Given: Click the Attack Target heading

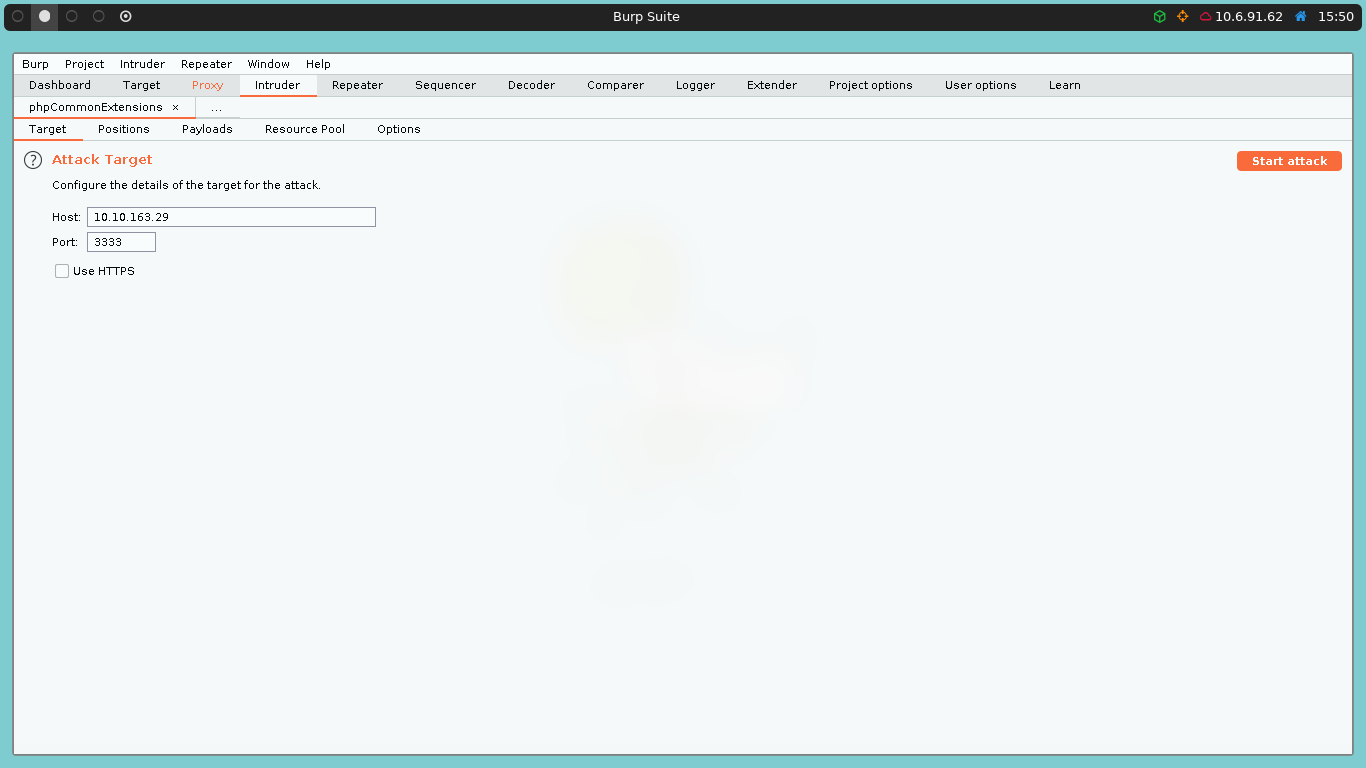Looking at the screenshot, I should pos(102,160).
